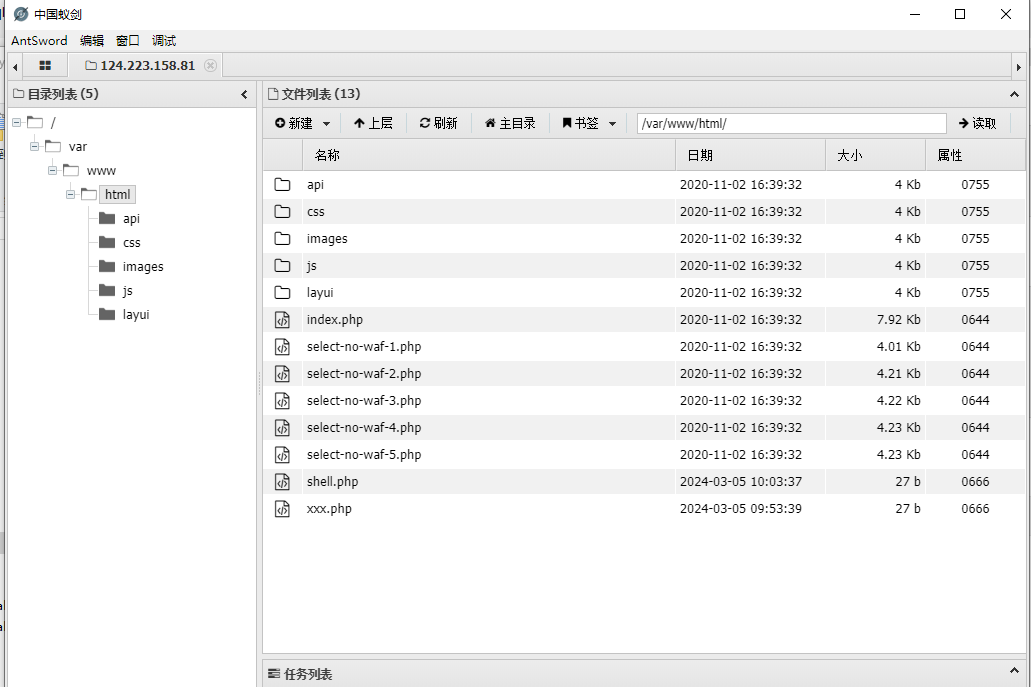The width and height of the screenshot is (1031, 687).
Task: Refresh list with 刷新 button
Action: pos(438,123)
